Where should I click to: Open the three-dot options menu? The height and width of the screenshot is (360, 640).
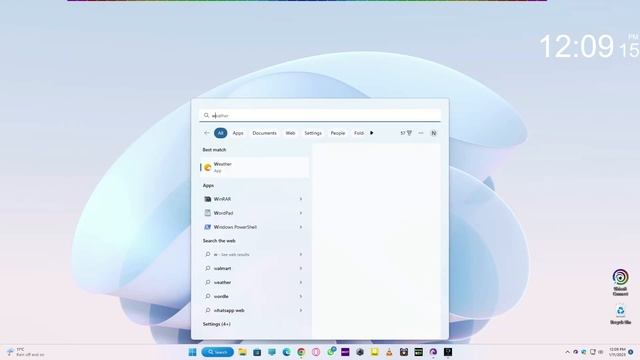pyautogui.click(x=421, y=133)
